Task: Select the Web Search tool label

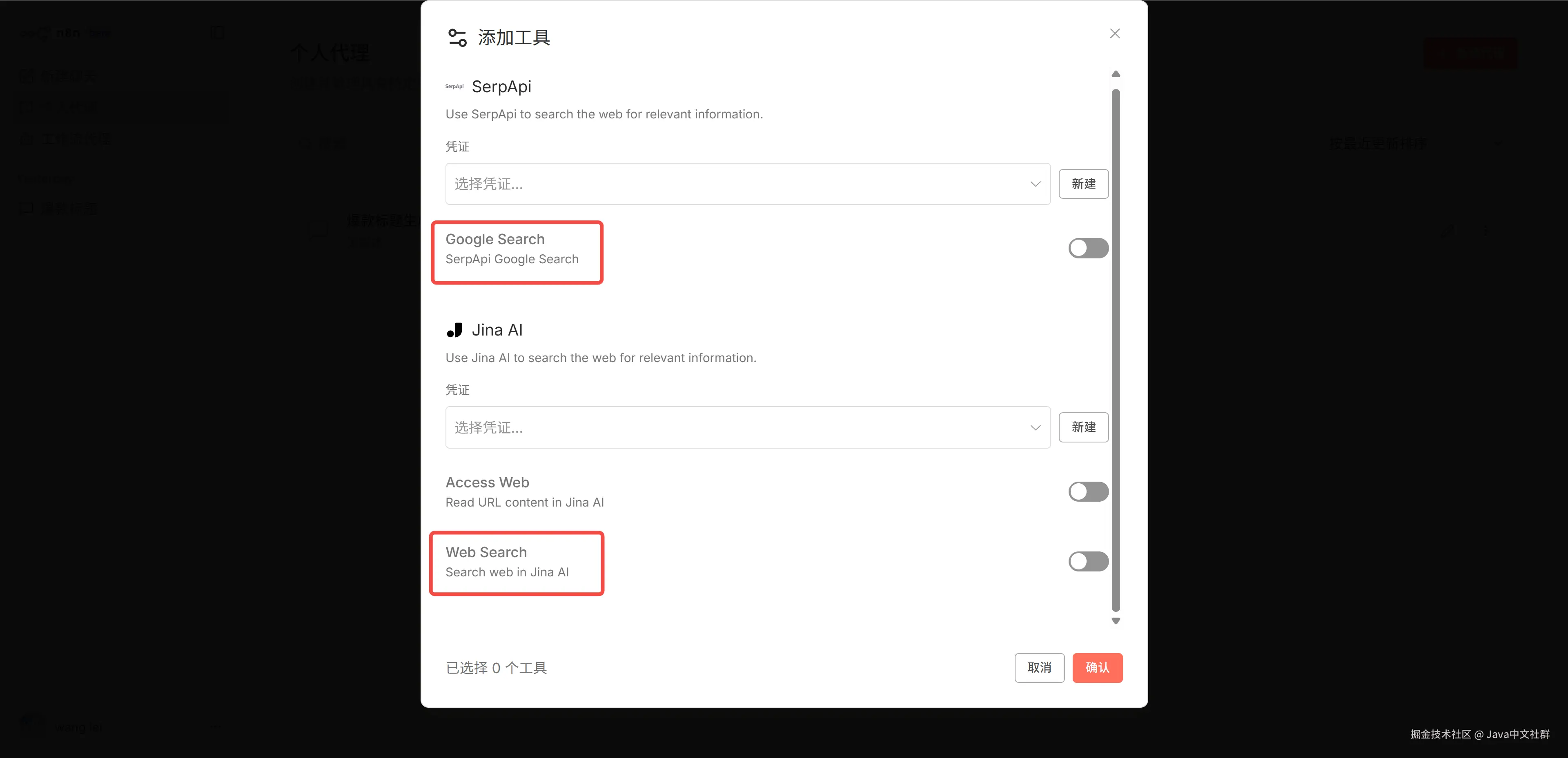Action: [486, 552]
